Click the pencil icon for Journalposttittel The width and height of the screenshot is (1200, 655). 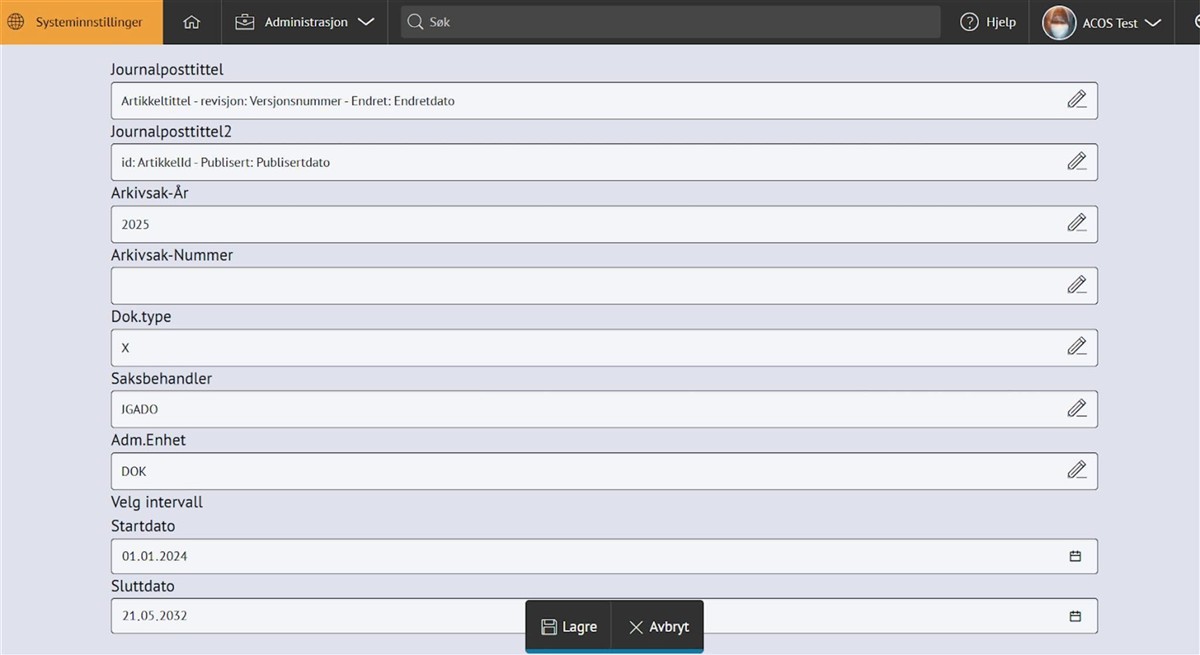pos(1076,100)
